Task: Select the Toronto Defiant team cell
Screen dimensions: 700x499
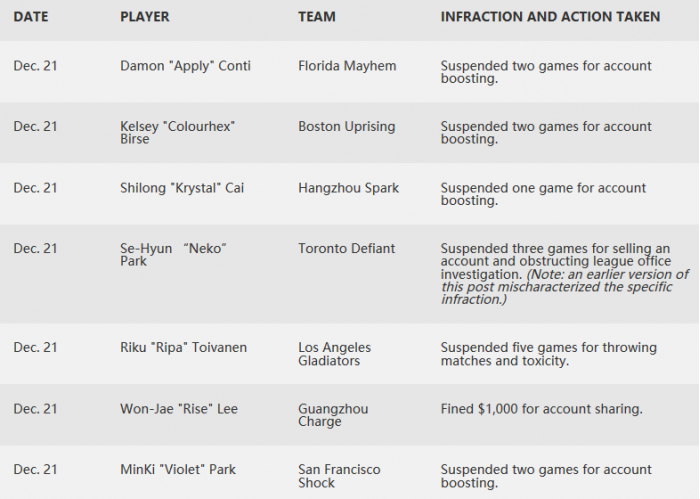Action: [x=346, y=249]
